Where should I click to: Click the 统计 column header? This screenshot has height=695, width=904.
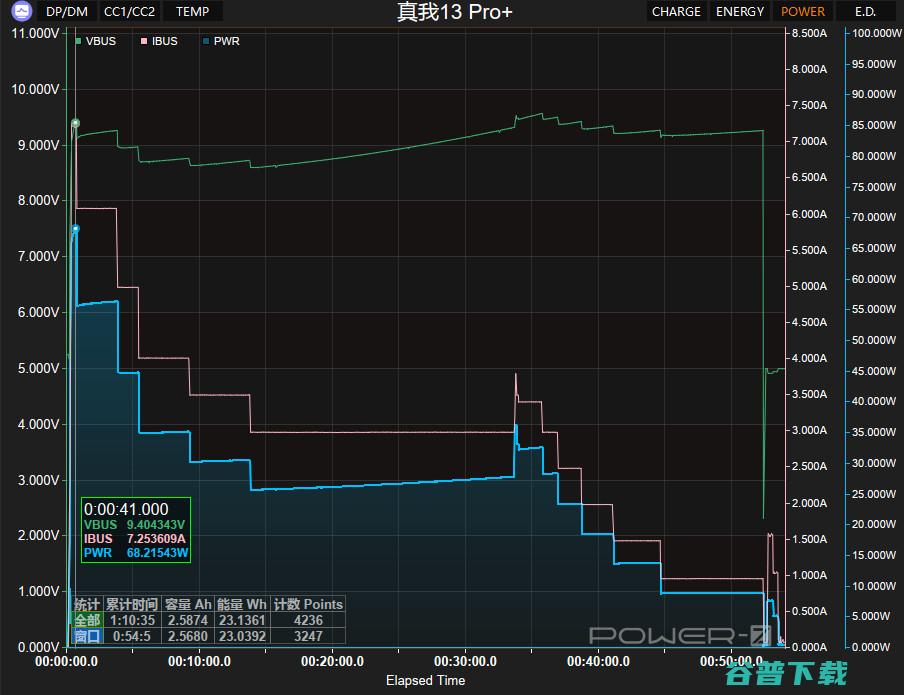coord(87,604)
